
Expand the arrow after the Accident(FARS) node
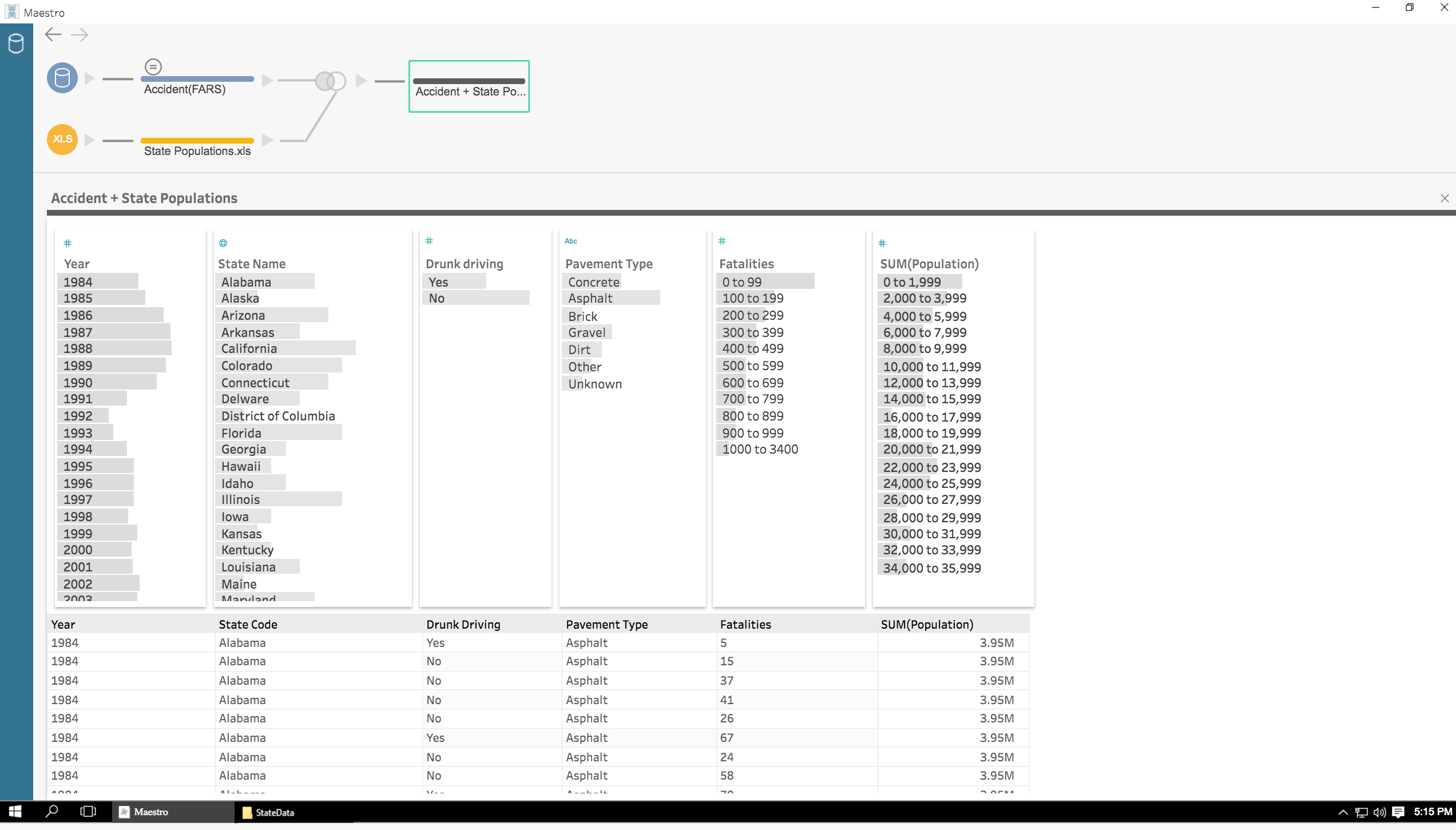(267, 81)
